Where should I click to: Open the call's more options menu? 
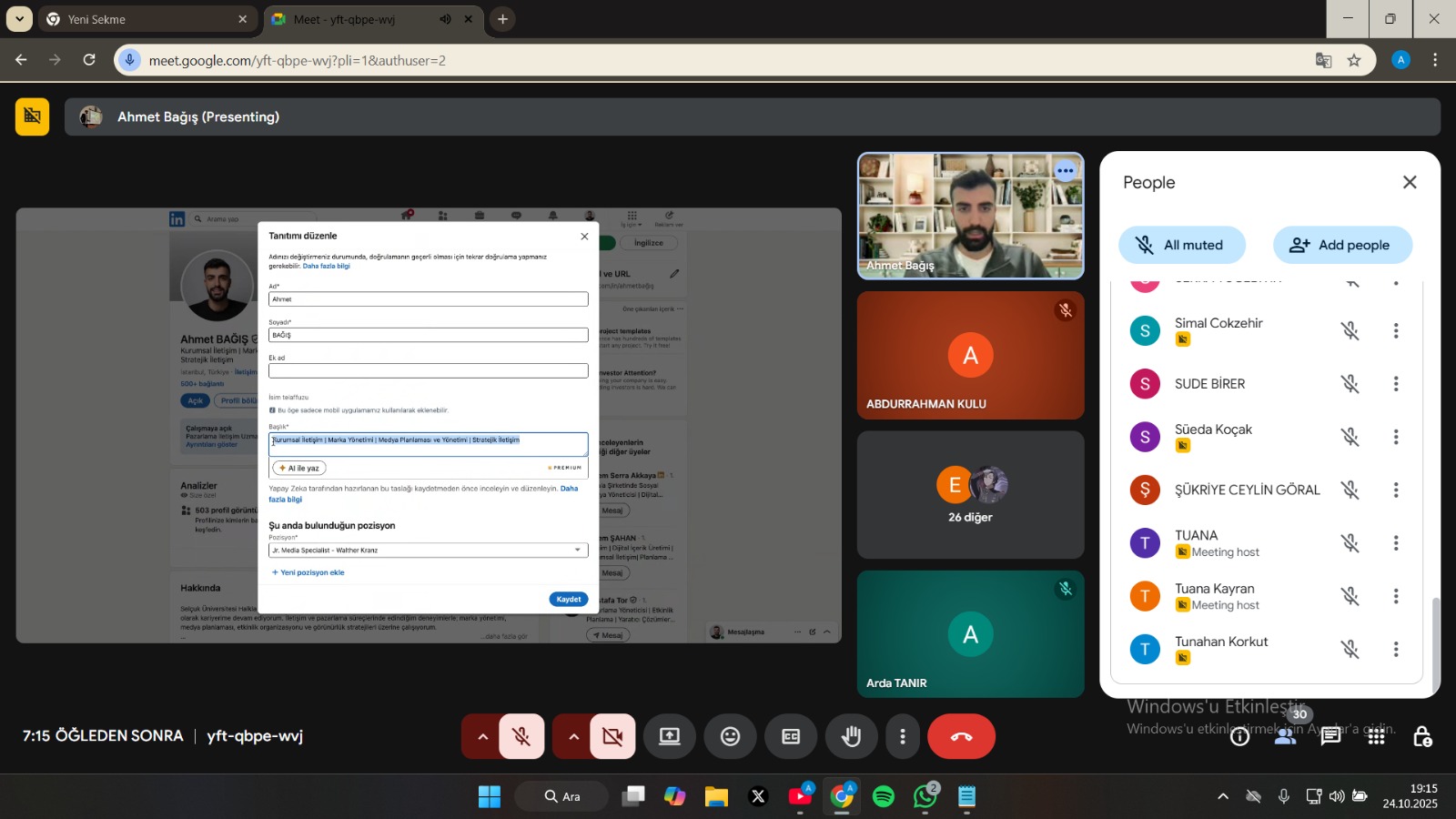902,737
